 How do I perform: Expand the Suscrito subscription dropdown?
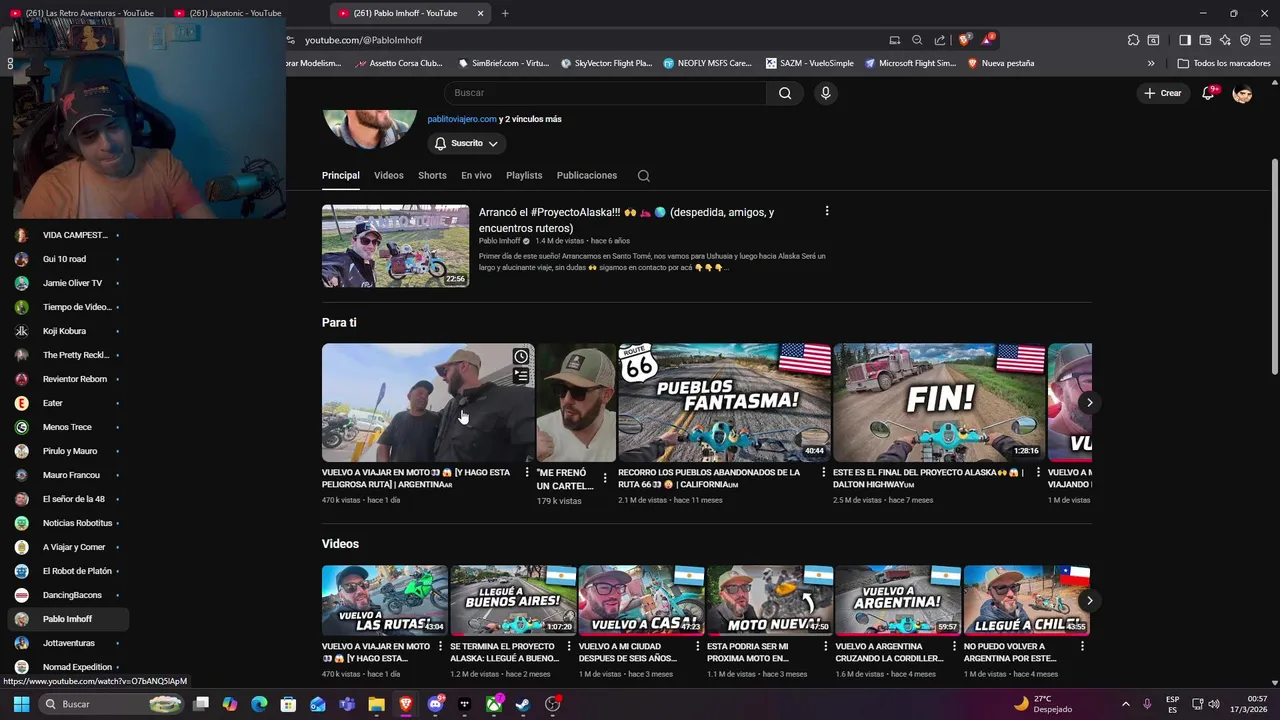click(x=466, y=143)
